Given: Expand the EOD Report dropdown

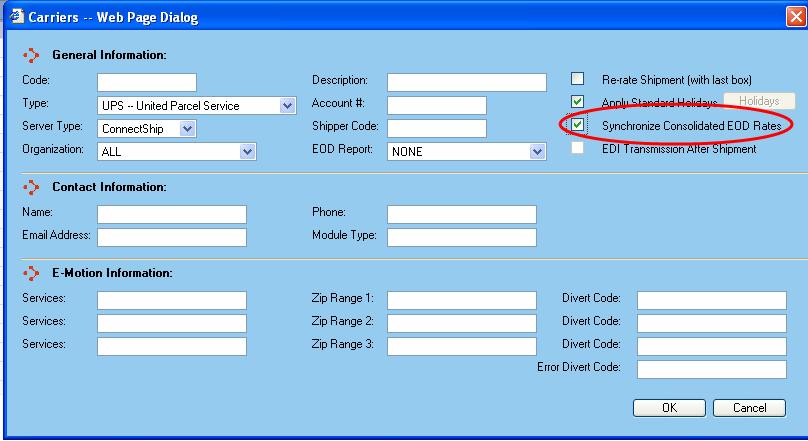Looking at the screenshot, I should [x=537, y=152].
